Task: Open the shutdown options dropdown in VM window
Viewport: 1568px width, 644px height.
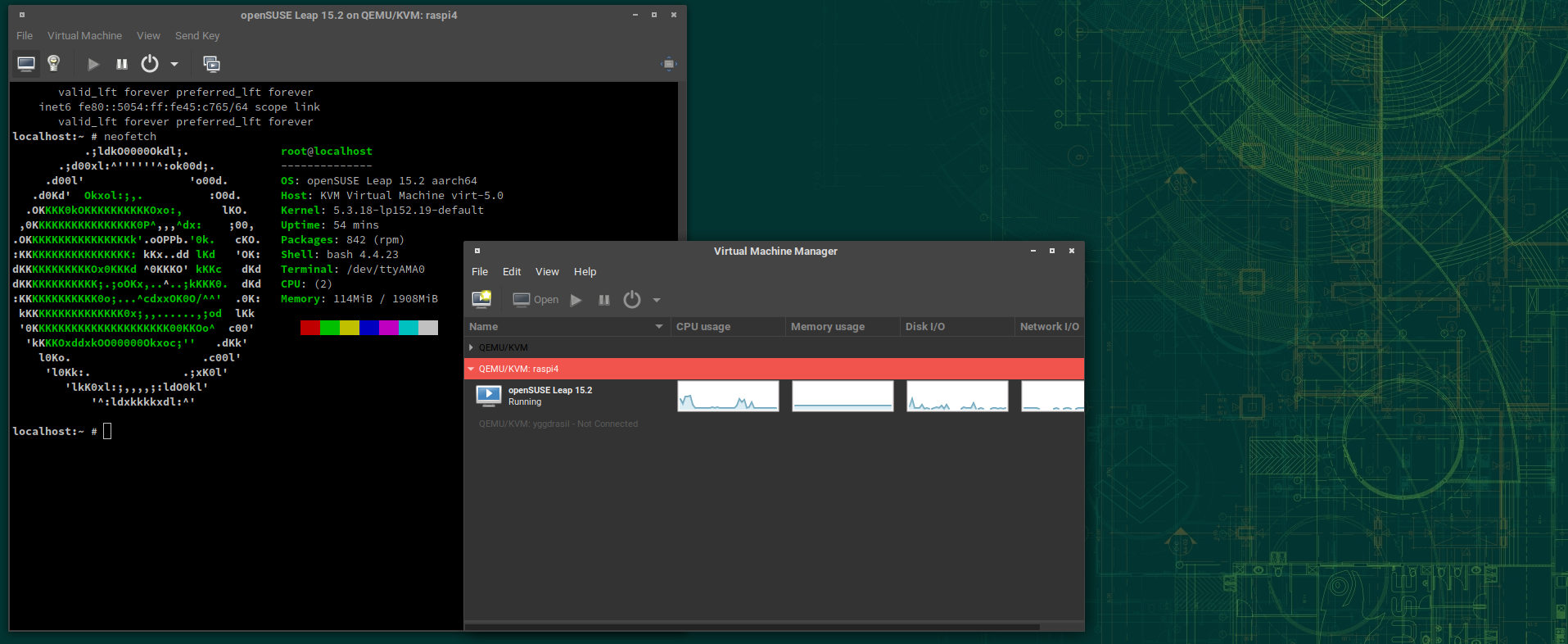Action: 174,64
